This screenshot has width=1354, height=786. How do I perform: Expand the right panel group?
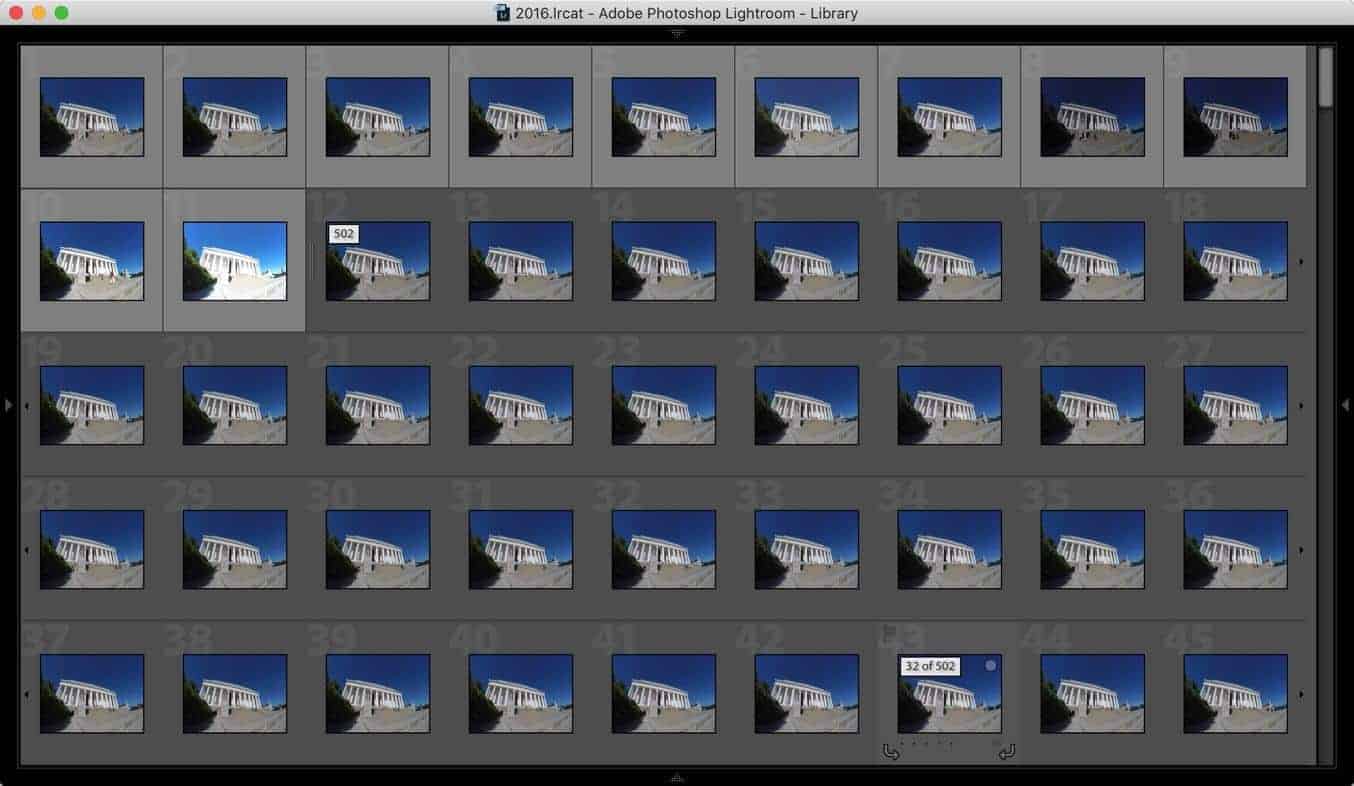pyautogui.click(x=1345, y=405)
